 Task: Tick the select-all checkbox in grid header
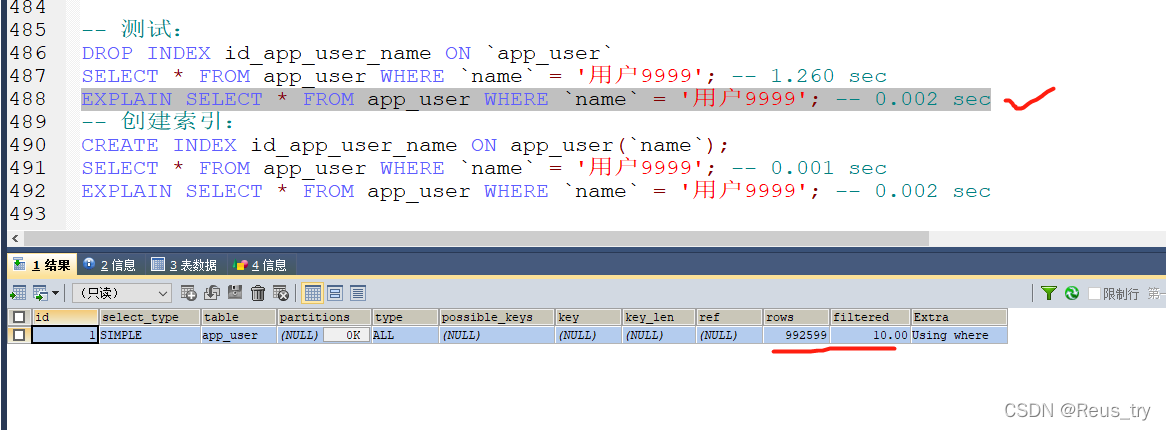point(19,317)
